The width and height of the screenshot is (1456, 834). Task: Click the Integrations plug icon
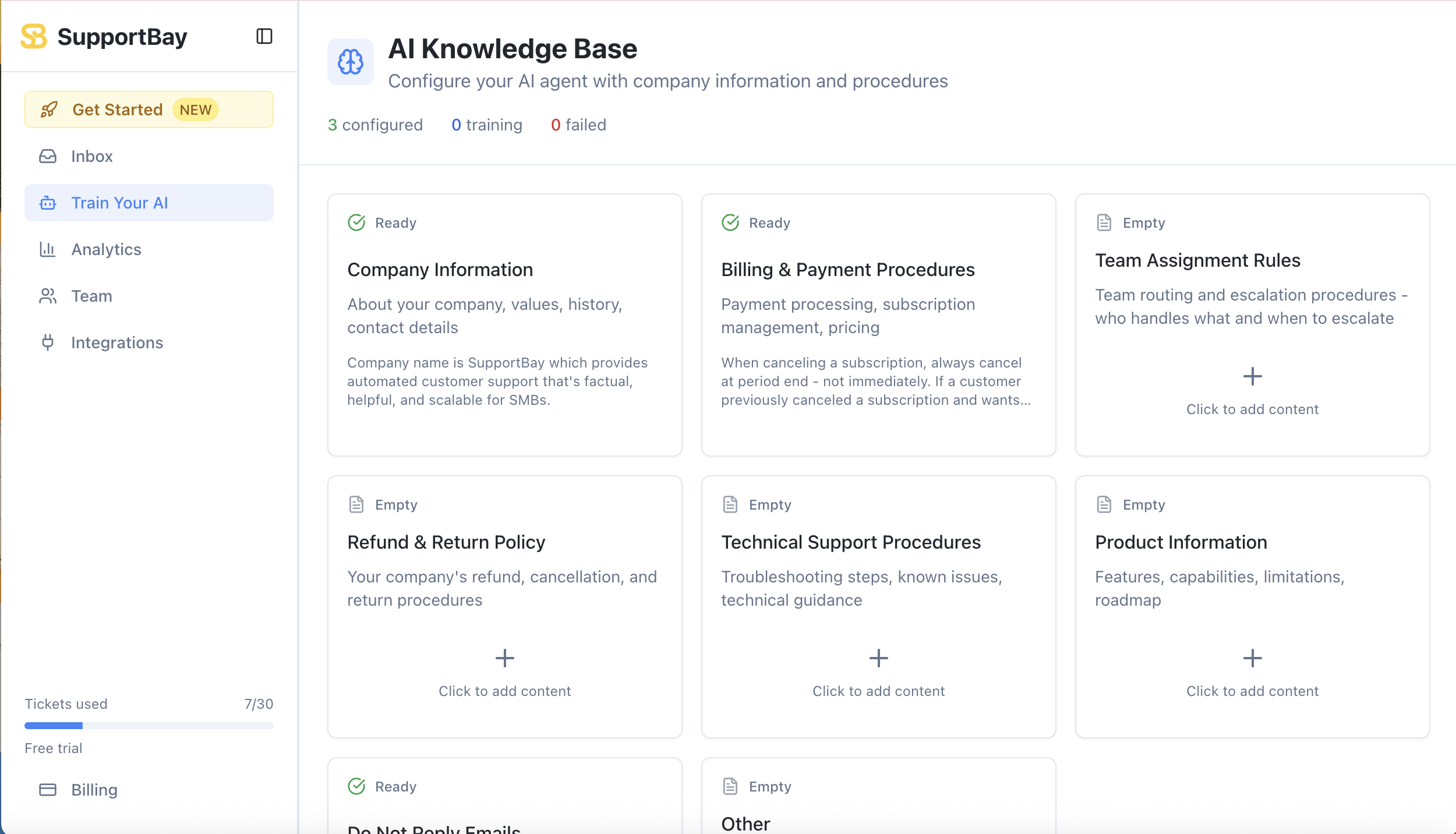(x=48, y=342)
